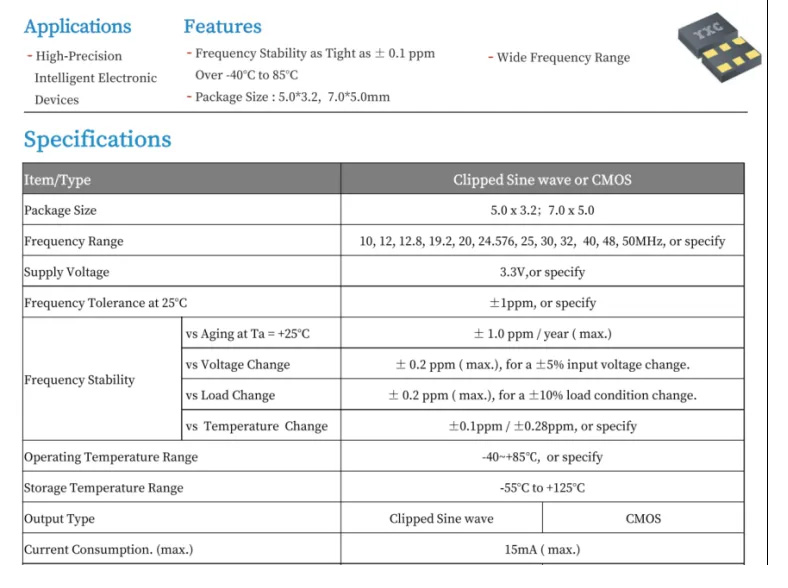Click 'Package Size : 5.0*3.2, 7.0*5.0mm' feature
The image size is (788, 588).
tap(292, 96)
